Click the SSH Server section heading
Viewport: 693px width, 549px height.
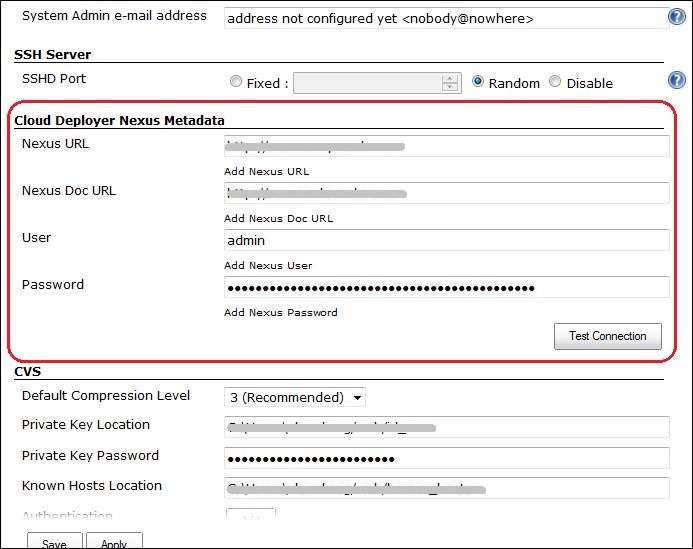(53, 55)
